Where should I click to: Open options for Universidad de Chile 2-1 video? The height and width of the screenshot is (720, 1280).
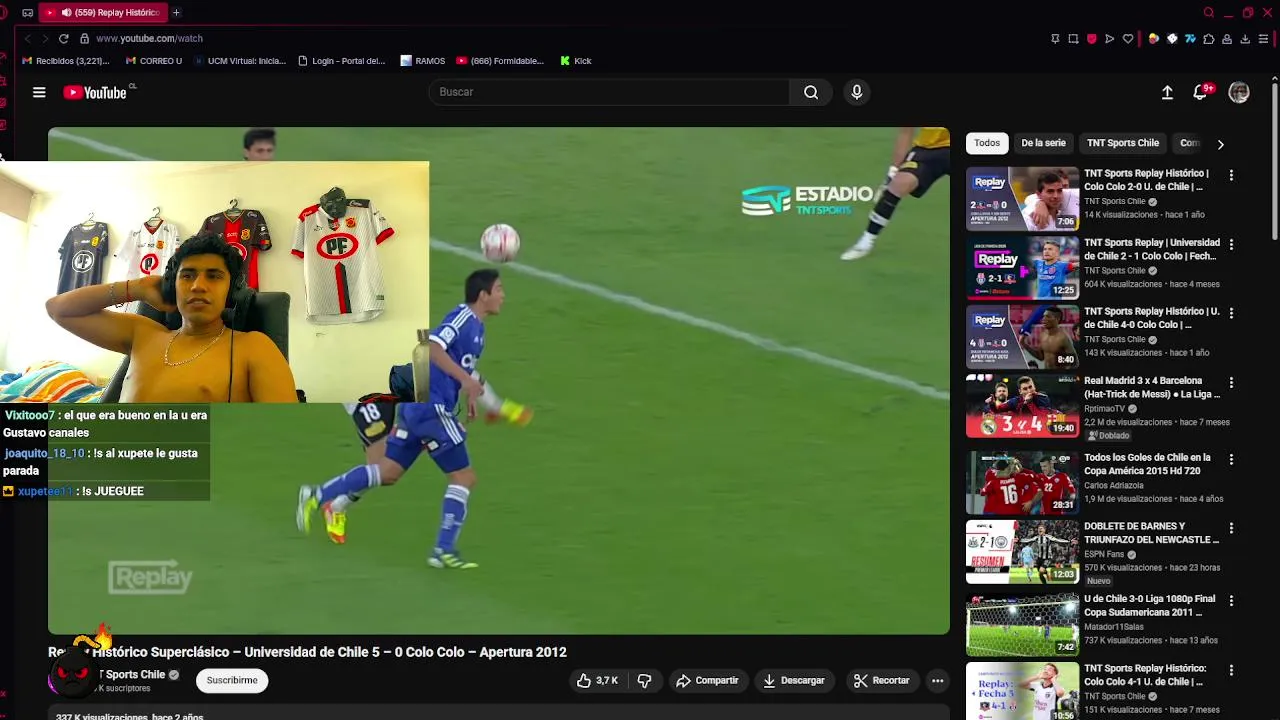[x=1231, y=244]
